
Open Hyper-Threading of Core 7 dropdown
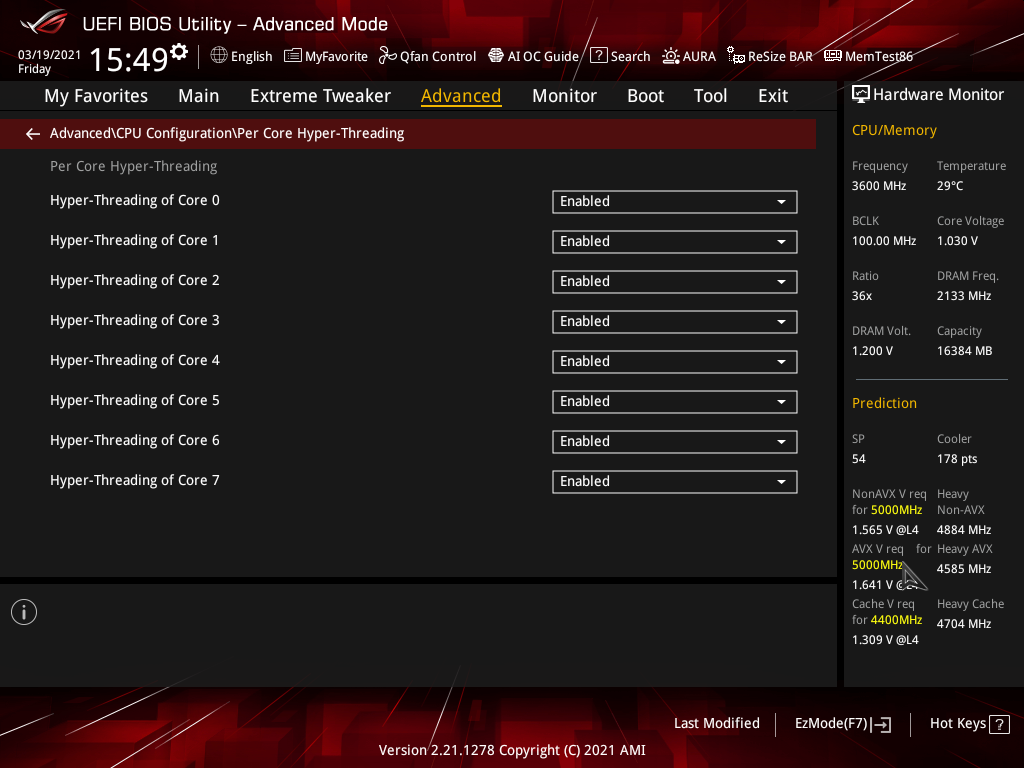675,482
